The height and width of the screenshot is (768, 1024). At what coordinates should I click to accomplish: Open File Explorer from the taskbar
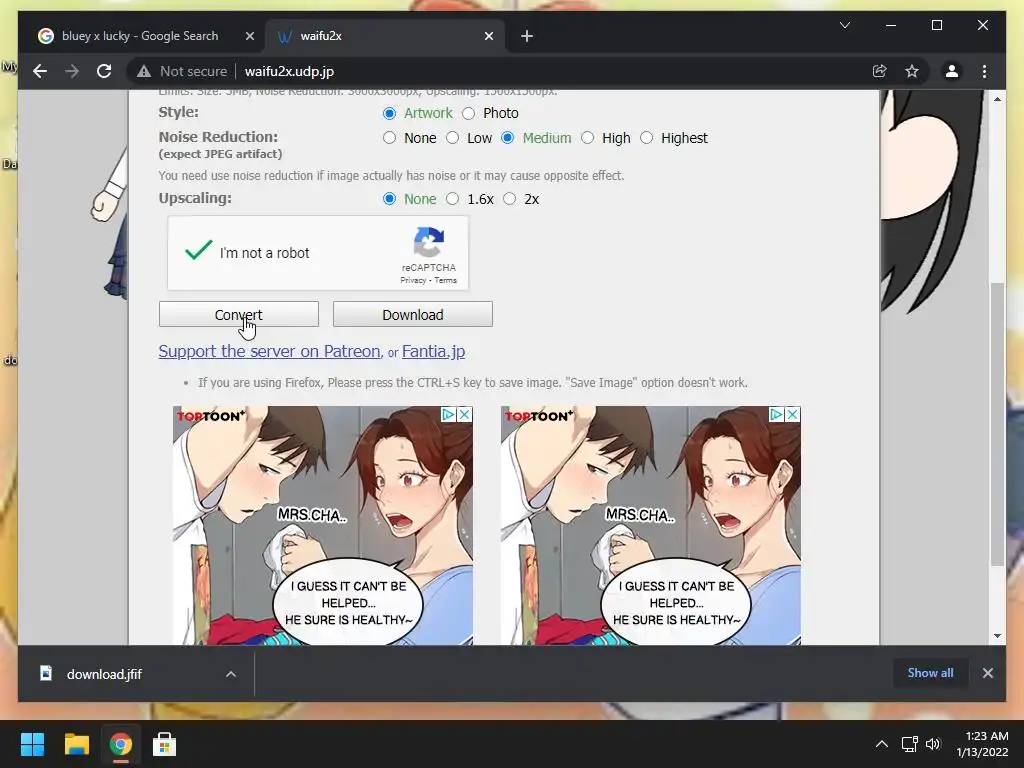coord(76,744)
